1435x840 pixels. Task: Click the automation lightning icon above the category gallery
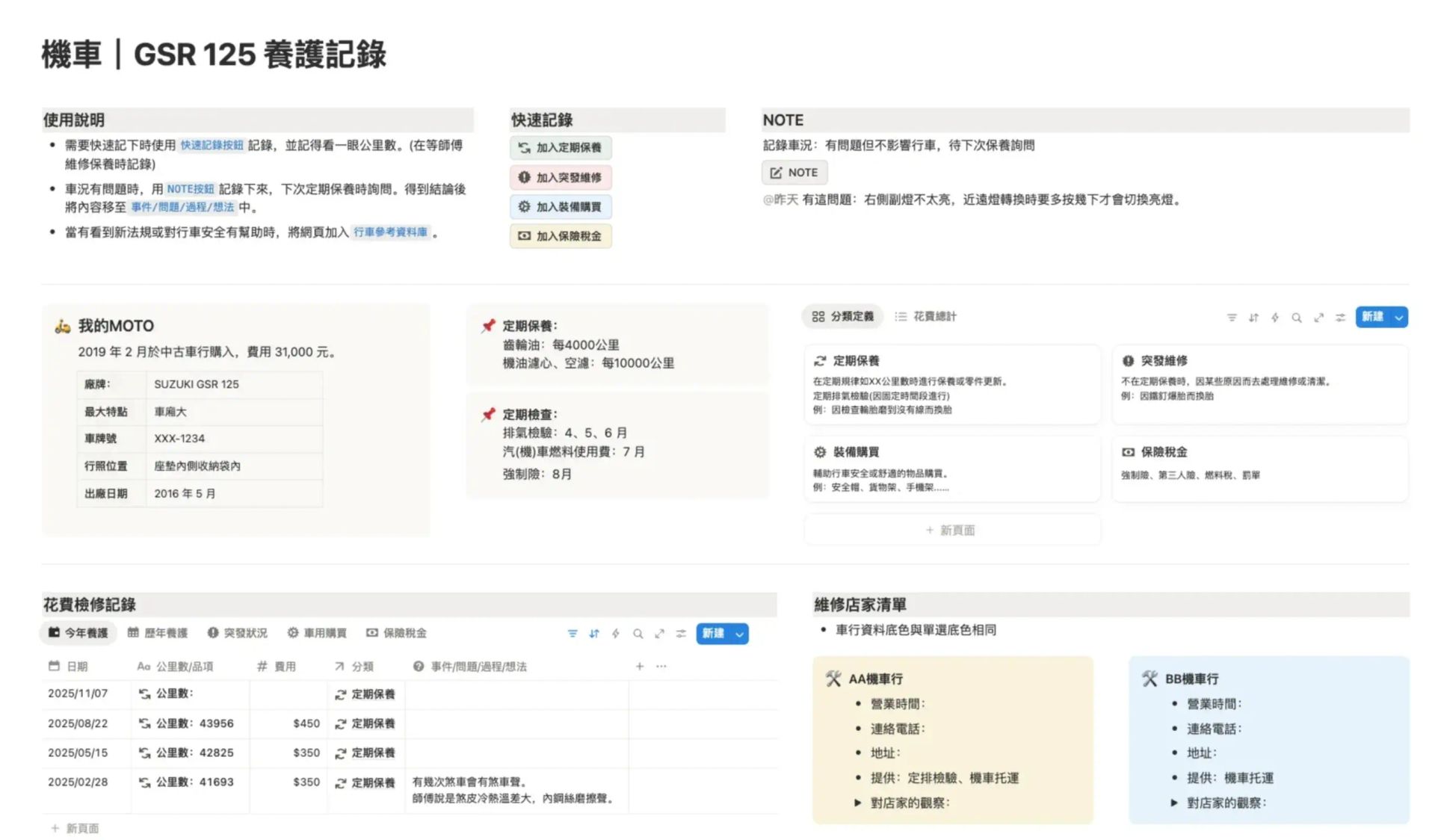1275,318
